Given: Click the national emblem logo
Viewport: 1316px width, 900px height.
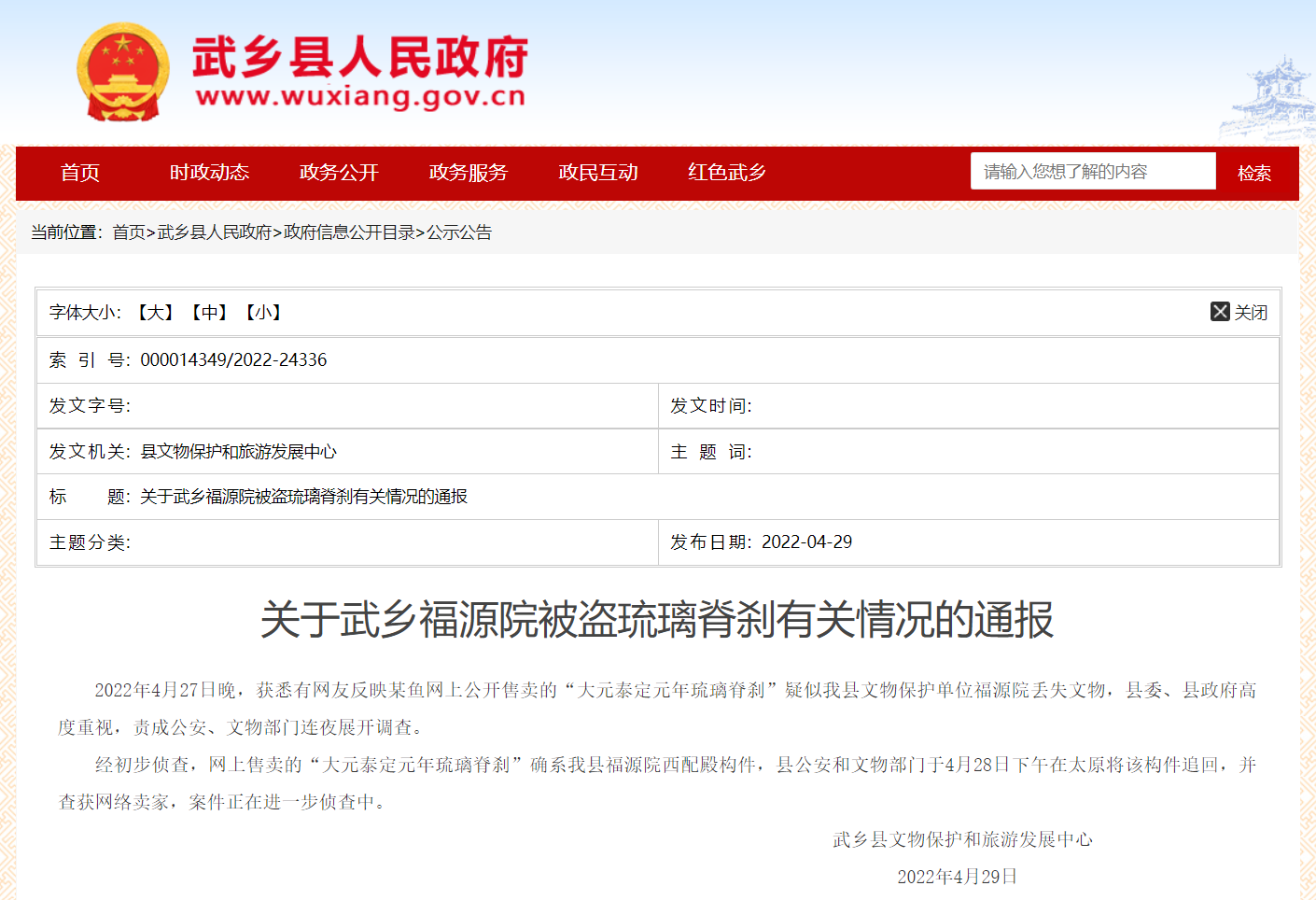Looking at the screenshot, I should pos(123,73).
